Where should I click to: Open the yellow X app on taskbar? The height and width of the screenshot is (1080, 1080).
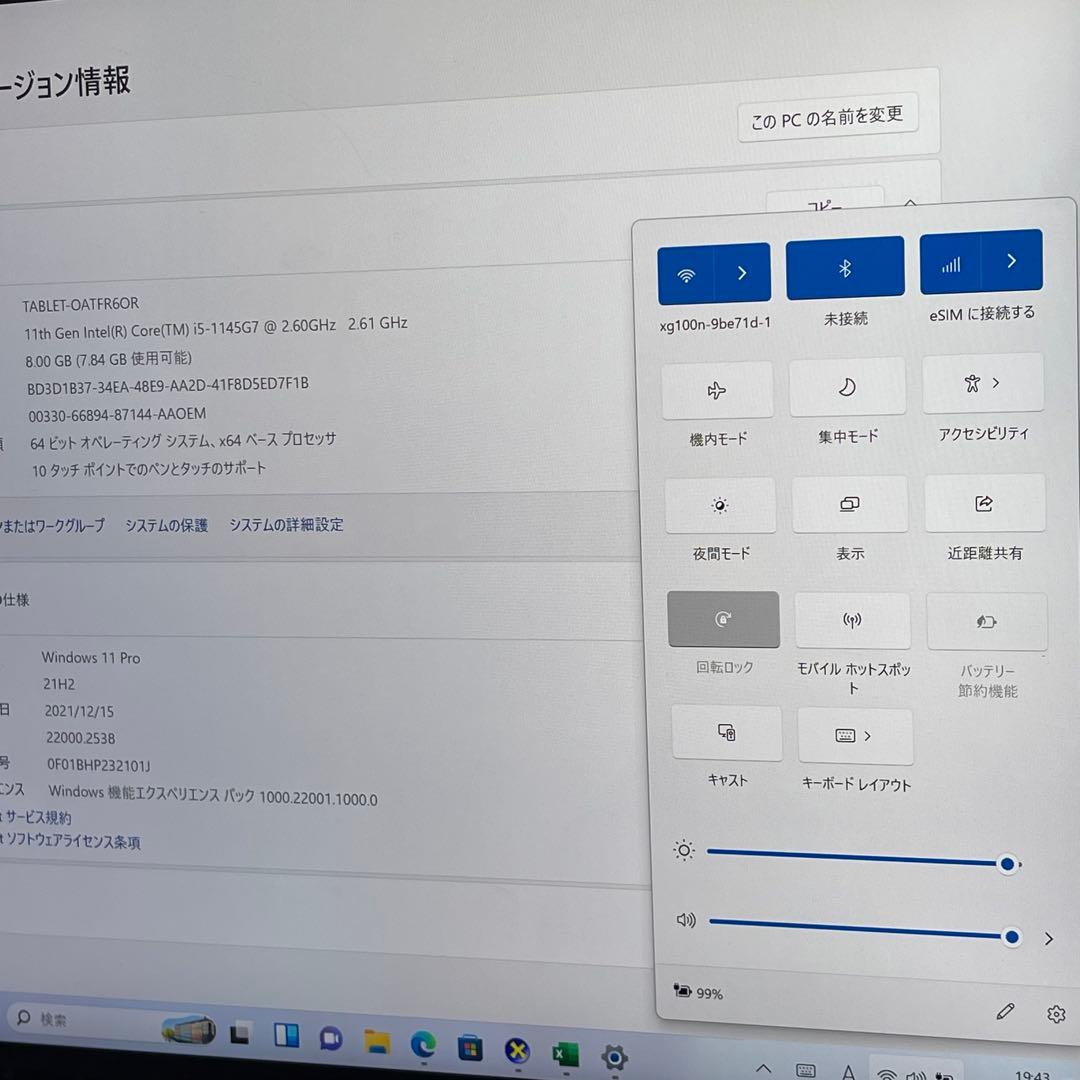point(517,1051)
